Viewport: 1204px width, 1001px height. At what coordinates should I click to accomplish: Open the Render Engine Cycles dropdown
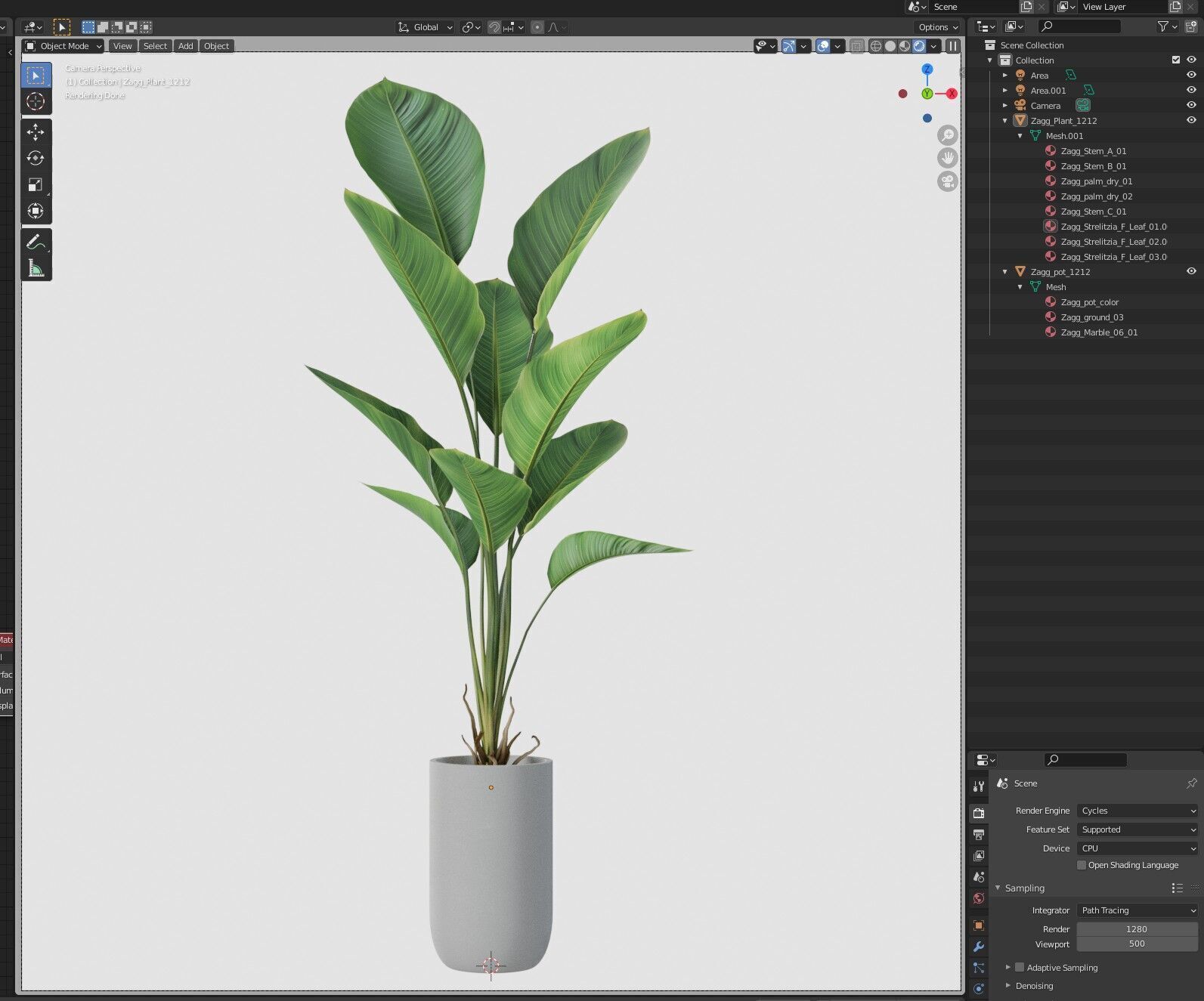[x=1137, y=811]
